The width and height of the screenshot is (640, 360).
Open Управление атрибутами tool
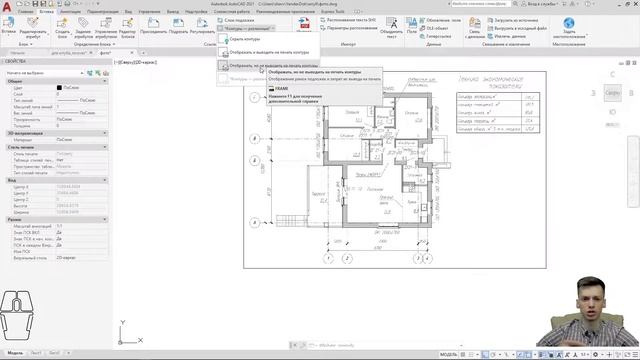pos(106,28)
